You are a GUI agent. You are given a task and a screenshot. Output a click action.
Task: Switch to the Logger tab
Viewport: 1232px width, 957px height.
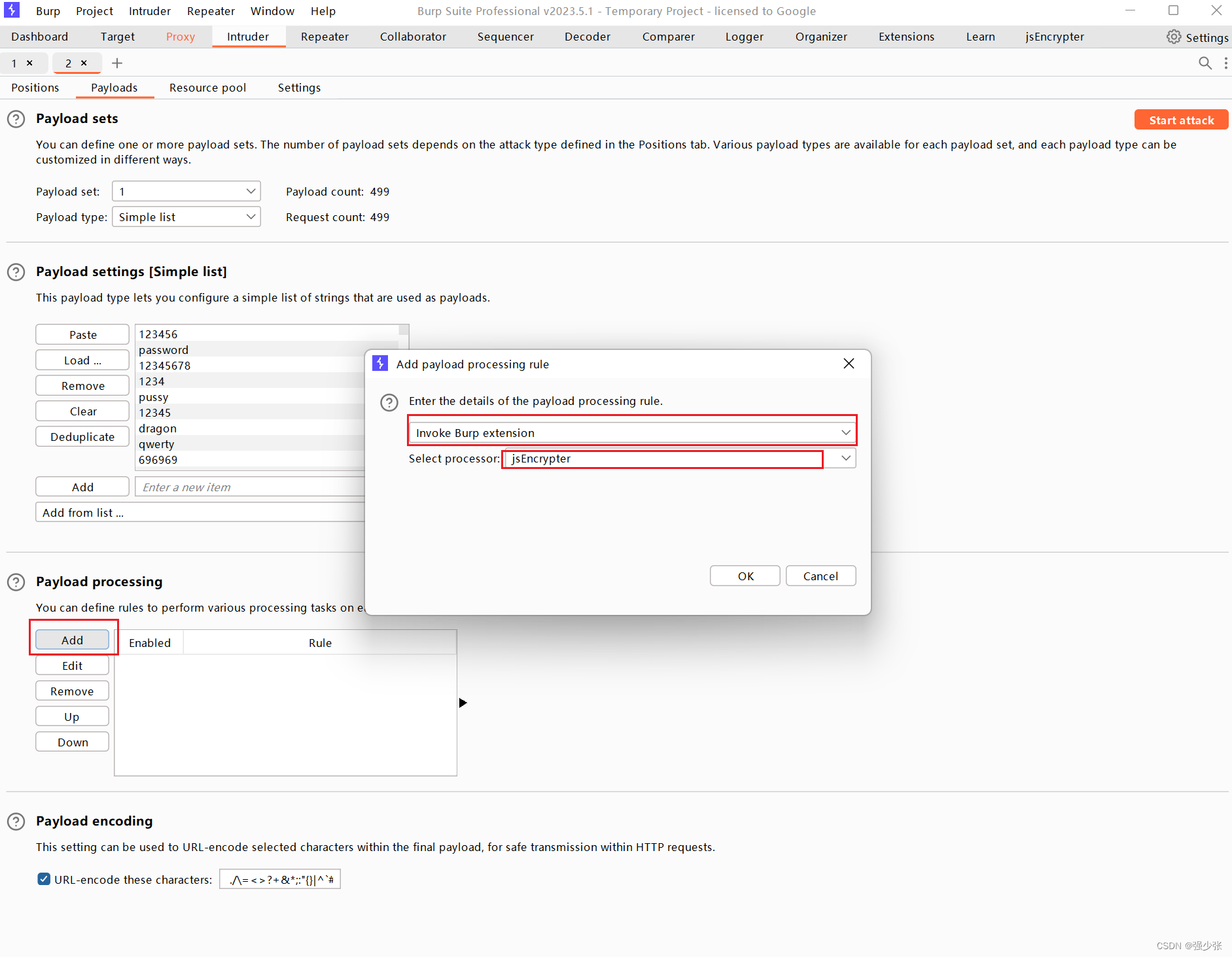(x=745, y=37)
